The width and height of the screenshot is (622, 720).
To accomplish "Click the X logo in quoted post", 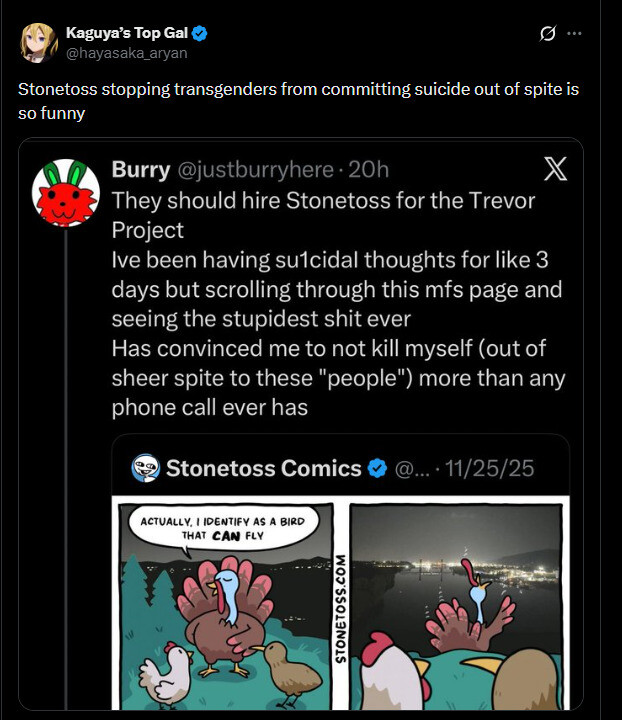I will pyautogui.click(x=555, y=170).
